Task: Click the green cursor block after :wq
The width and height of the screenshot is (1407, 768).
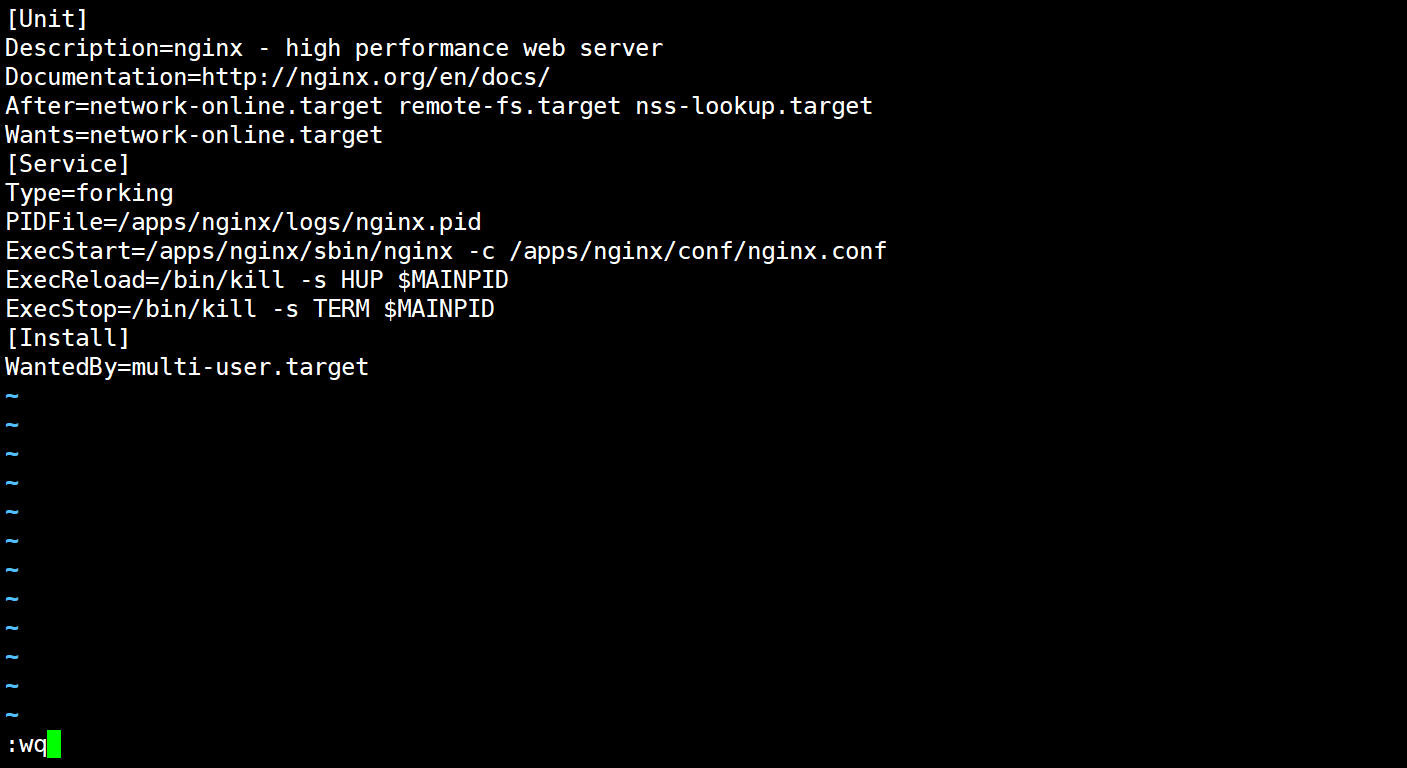Action: point(54,745)
